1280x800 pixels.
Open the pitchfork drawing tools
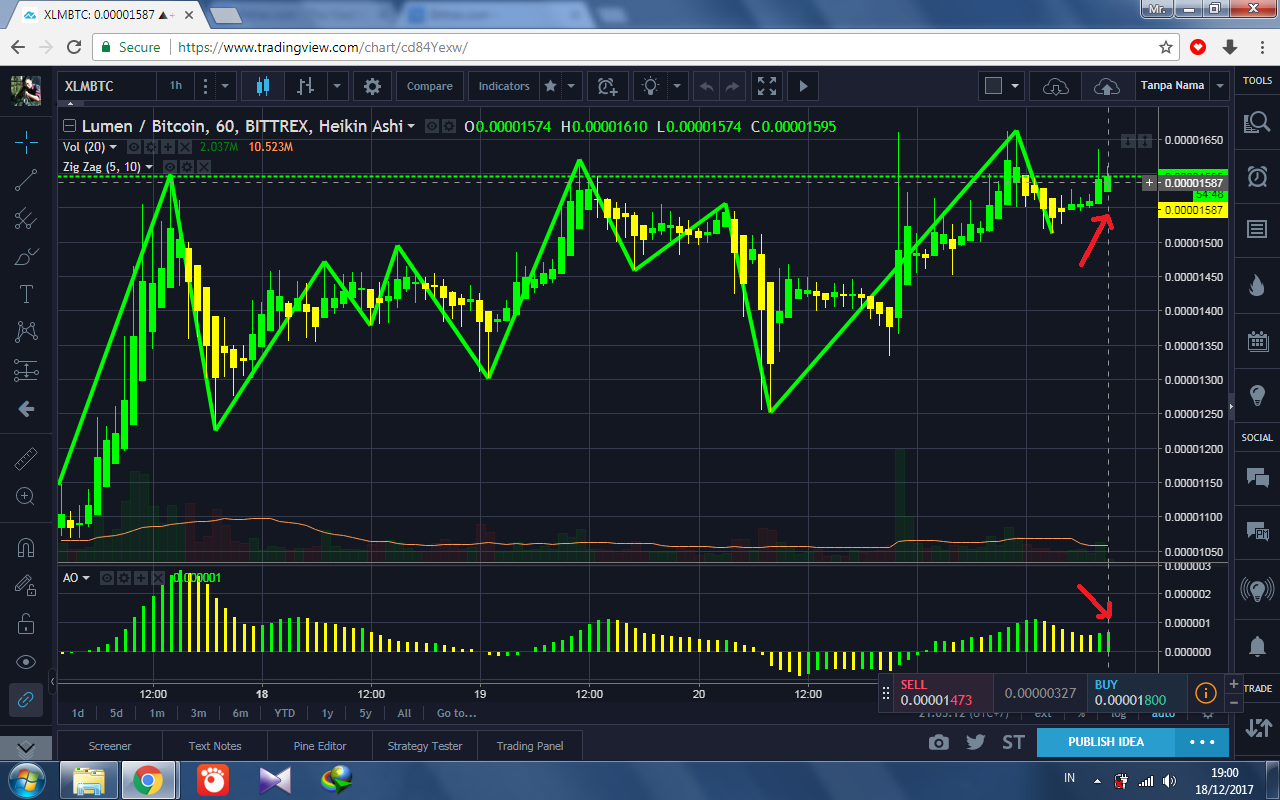26,219
